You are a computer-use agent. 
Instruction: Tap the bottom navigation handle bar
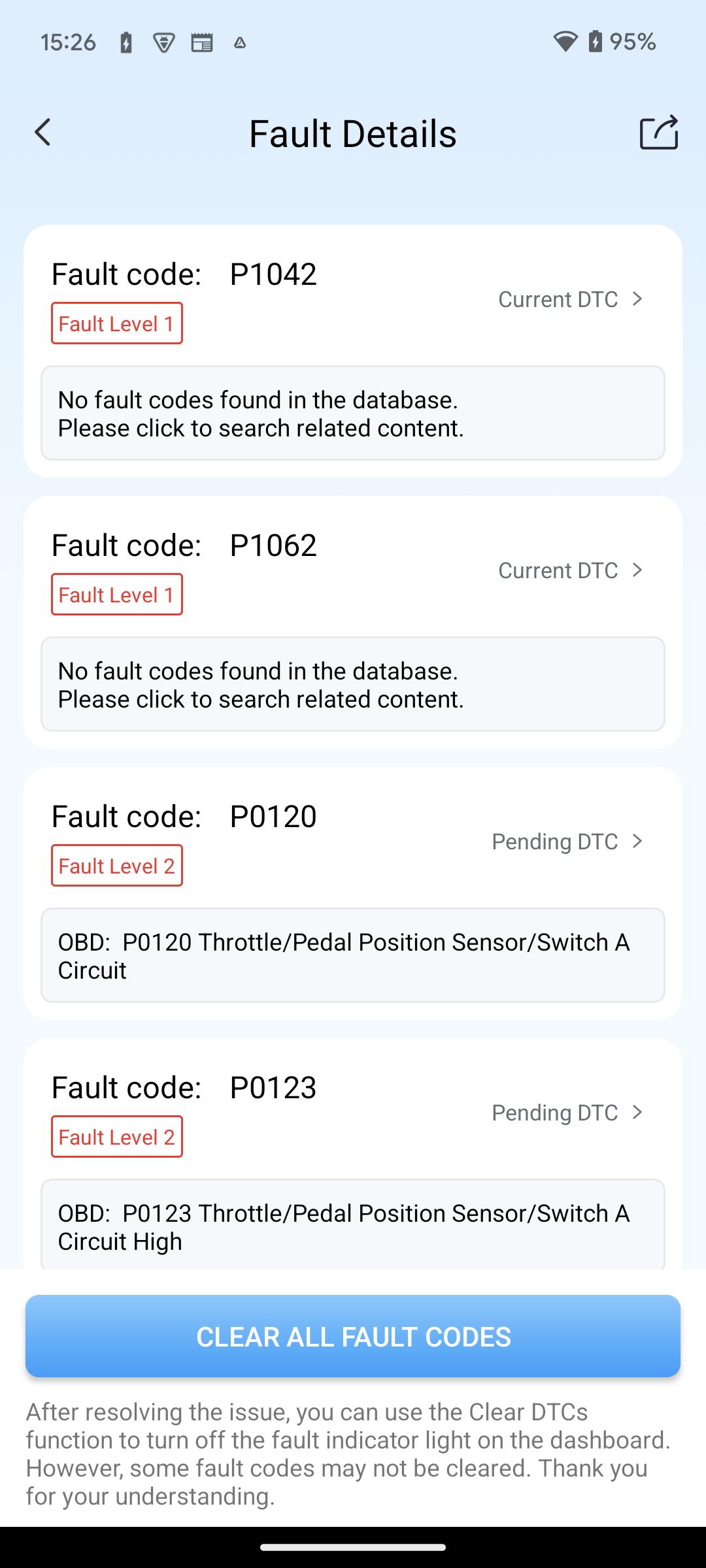click(353, 1547)
